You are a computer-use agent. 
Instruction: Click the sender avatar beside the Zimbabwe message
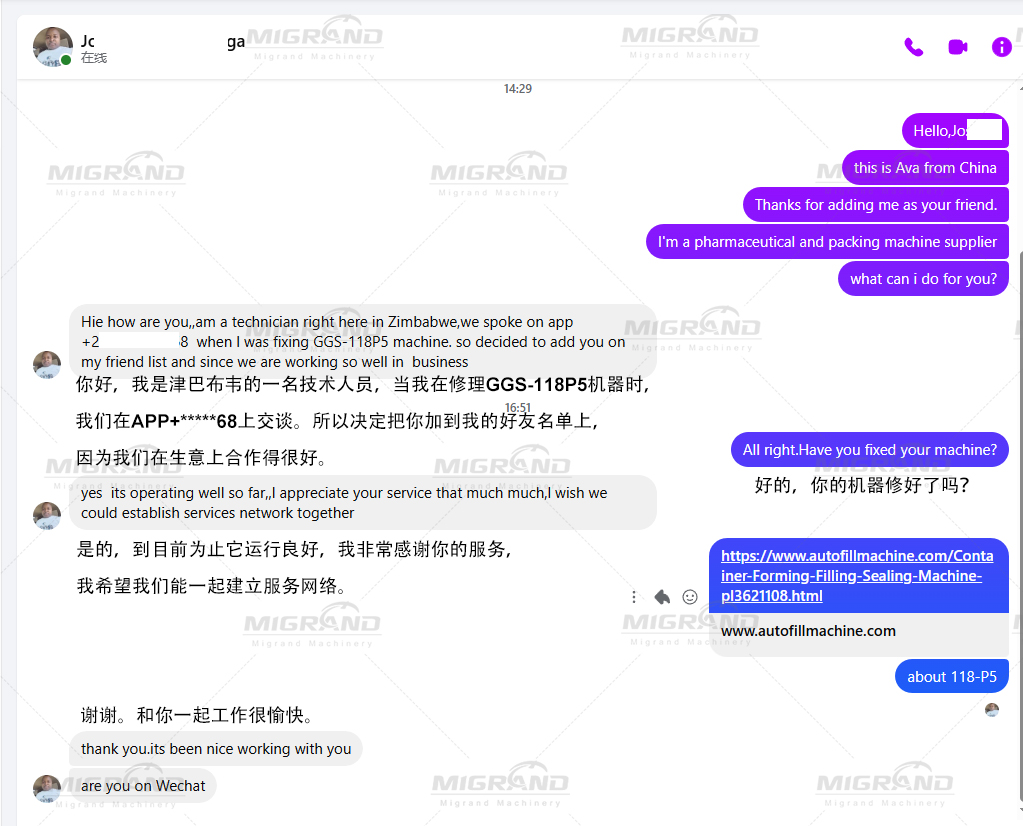coord(47,365)
